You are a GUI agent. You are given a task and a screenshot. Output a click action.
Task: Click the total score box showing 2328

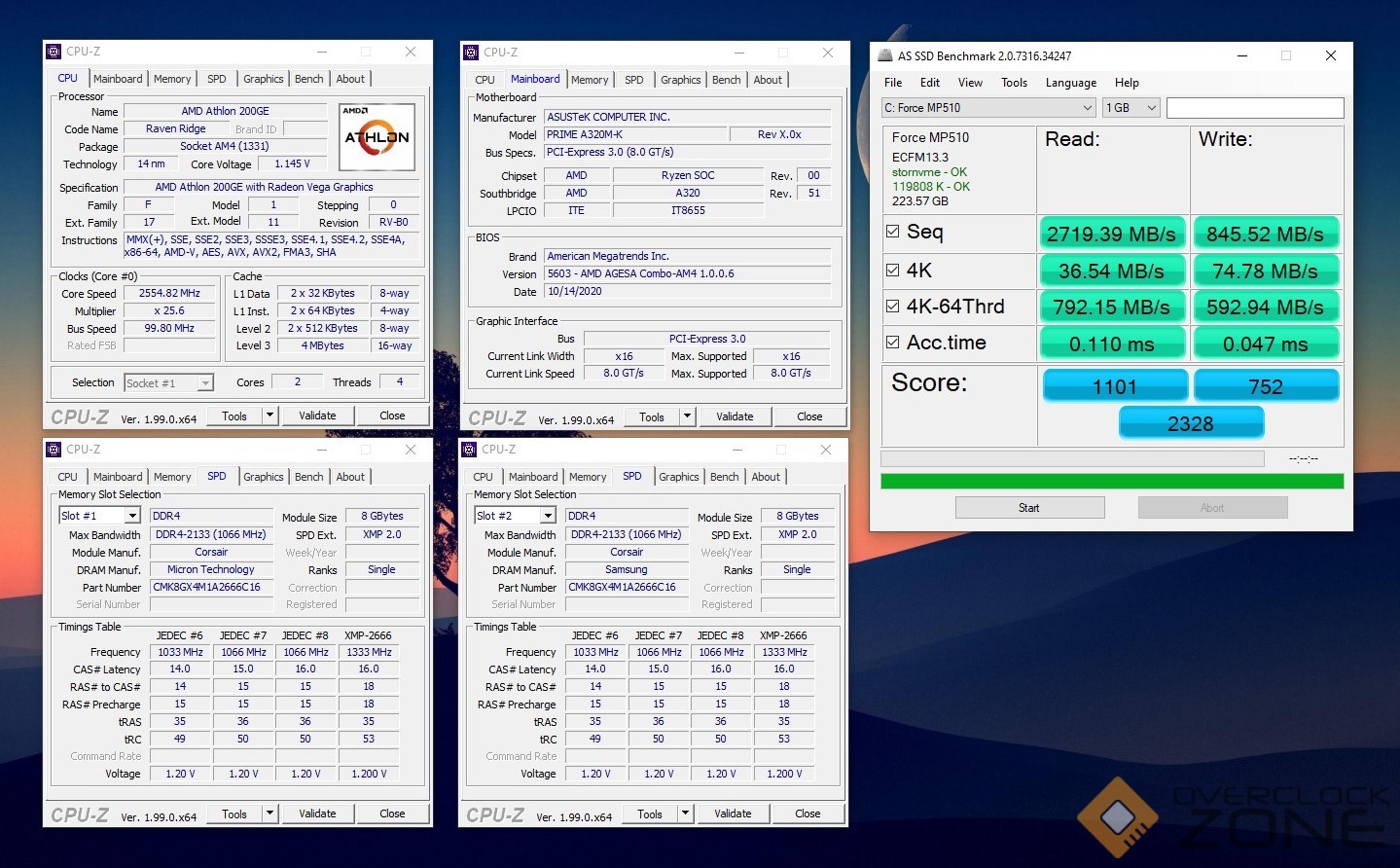(x=1191, y=423)
